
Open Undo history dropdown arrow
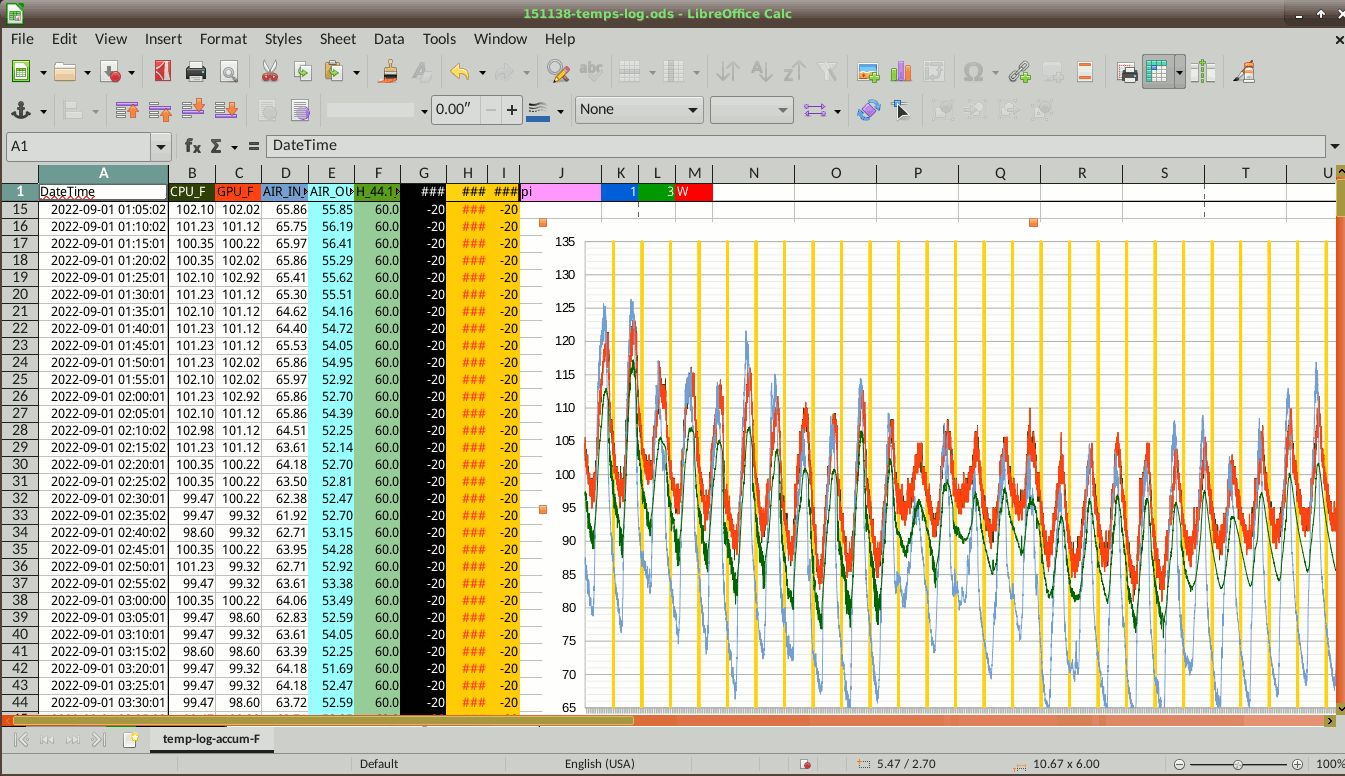482,72
